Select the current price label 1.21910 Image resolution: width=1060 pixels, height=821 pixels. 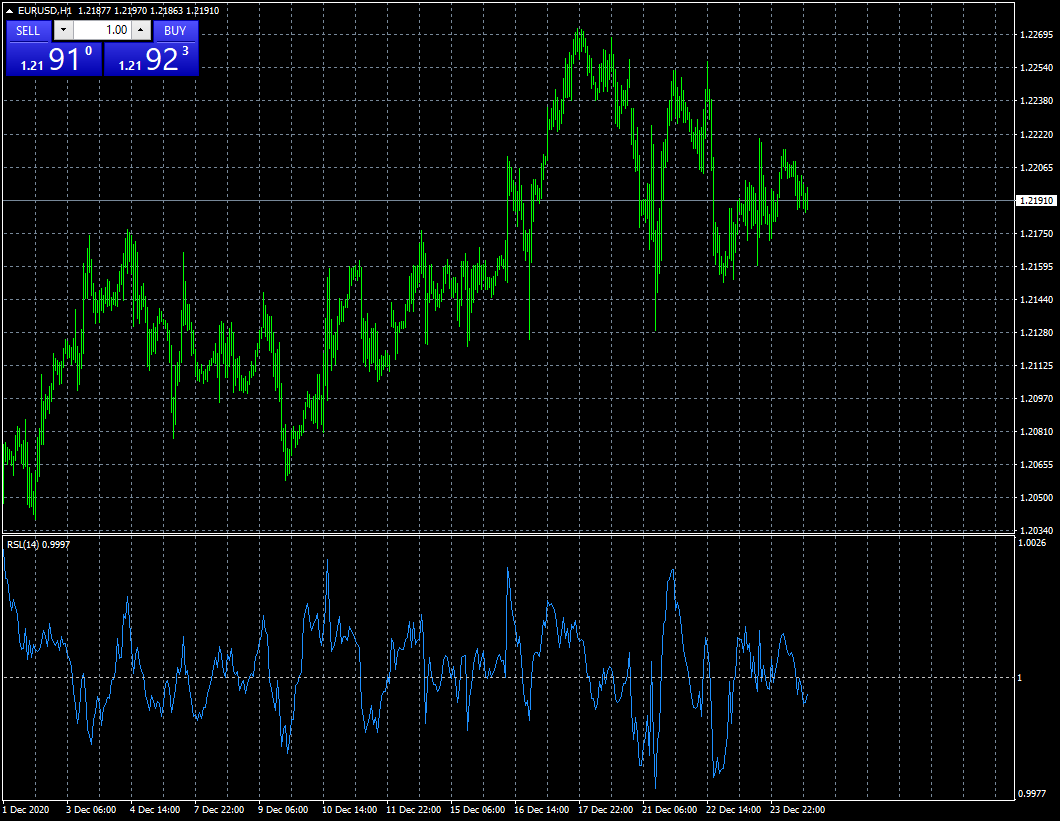pos(1036,201)
